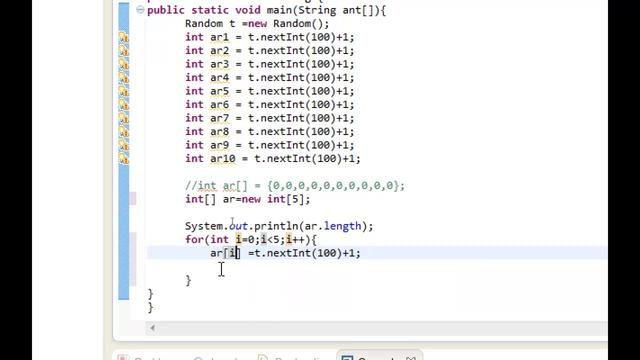Screen dimensions: 640x360
Task: Click the warning marker beside int ar6 line
Action: pyautogui.click(x=124, y=104)
